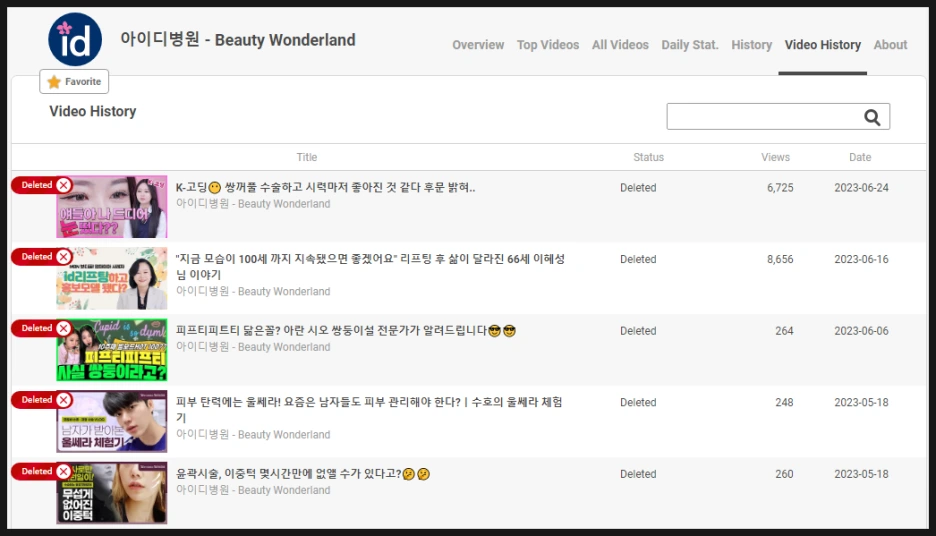
Task: Open the All Videos tab
Action: pyautogui.click(x=620, y=45)
